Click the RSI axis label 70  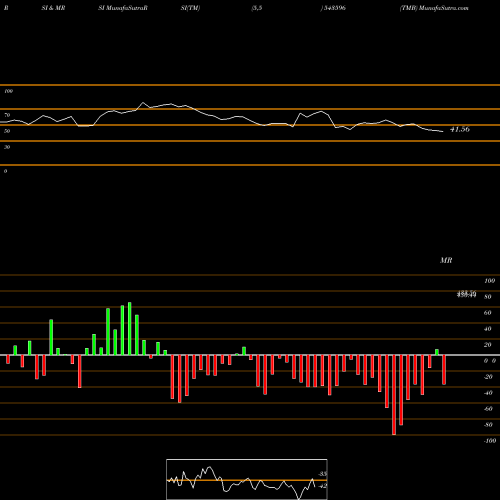7,115
